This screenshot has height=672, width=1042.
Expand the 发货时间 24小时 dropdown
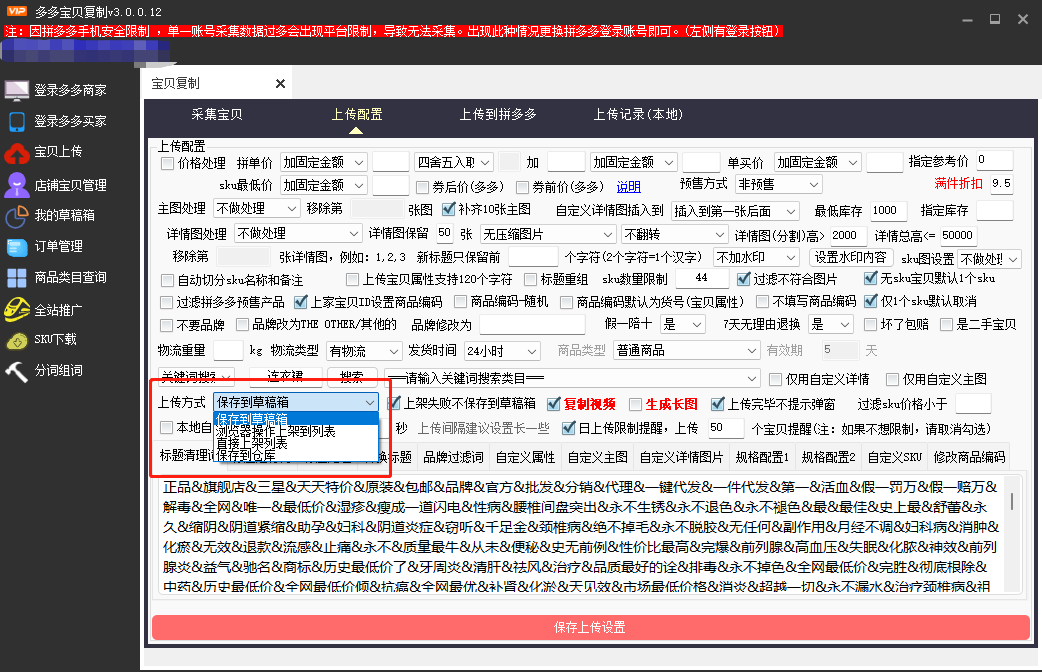coord(502,350)
